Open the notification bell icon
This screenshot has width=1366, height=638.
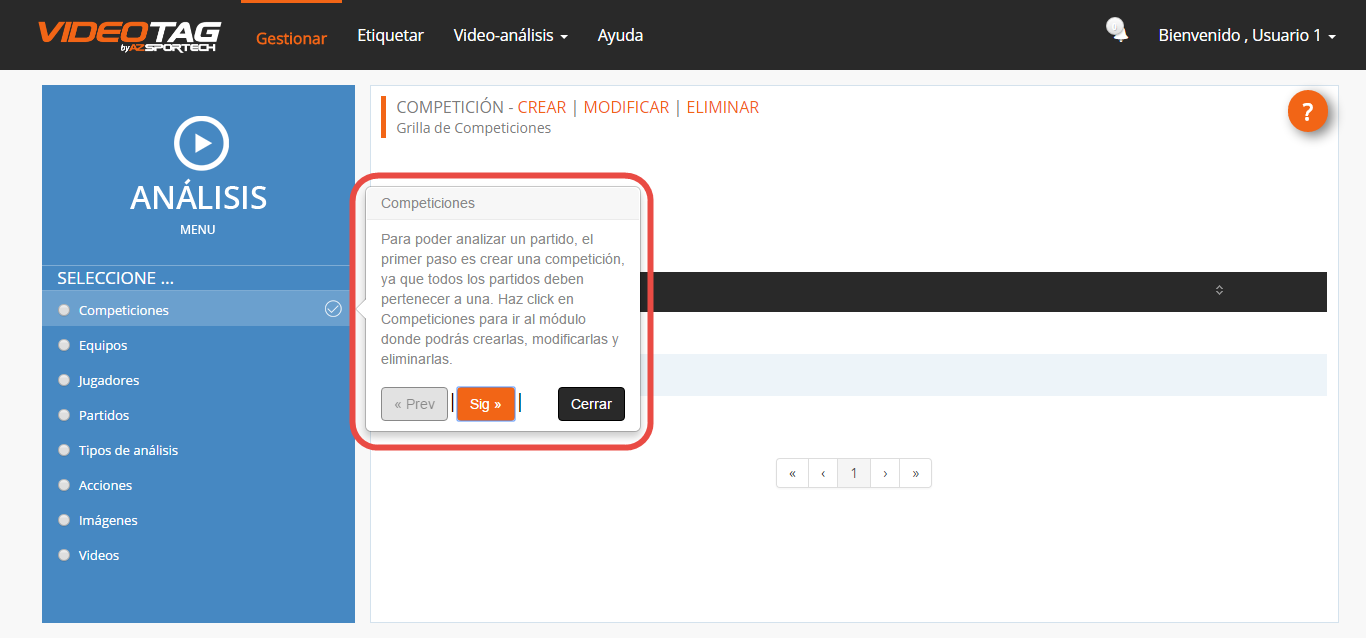pos(1116,31)
